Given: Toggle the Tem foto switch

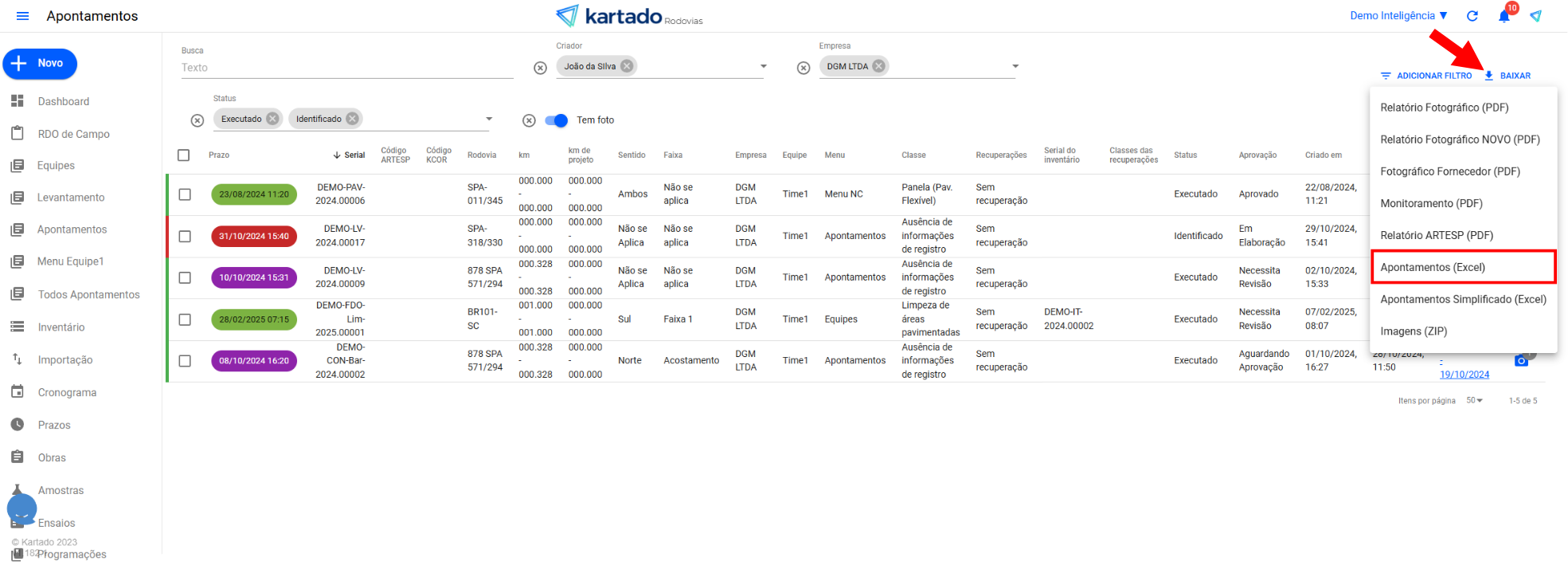Looking at the screenshot, I should pos(557,120).
